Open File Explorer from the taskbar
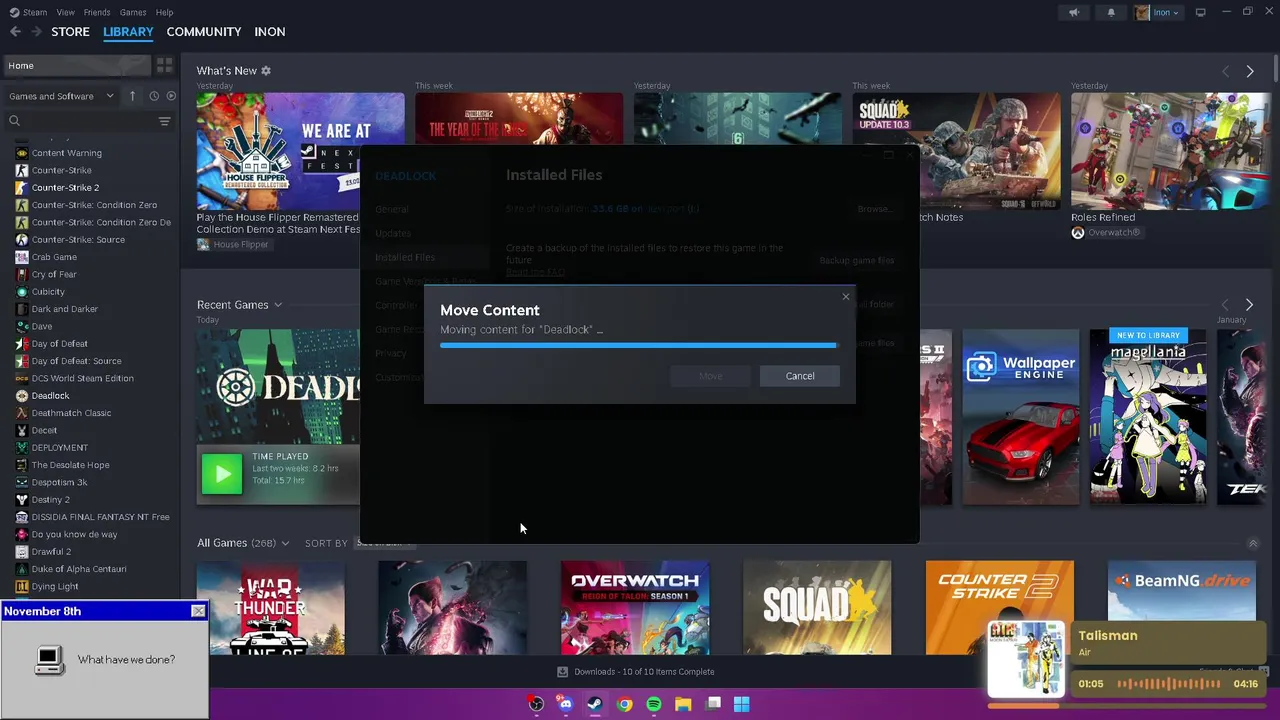The width and height of the screenshot is (1280, 720). tap(683, 704)
